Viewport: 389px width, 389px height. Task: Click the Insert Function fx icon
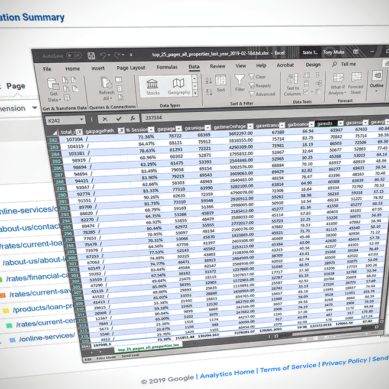[132, 118]
